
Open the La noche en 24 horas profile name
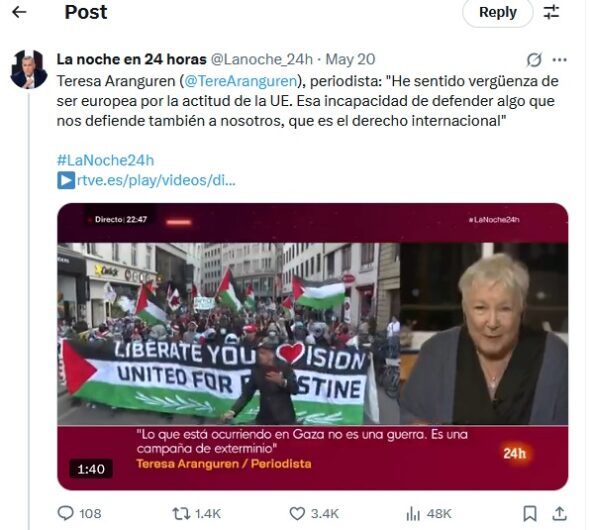click(131, 59)
